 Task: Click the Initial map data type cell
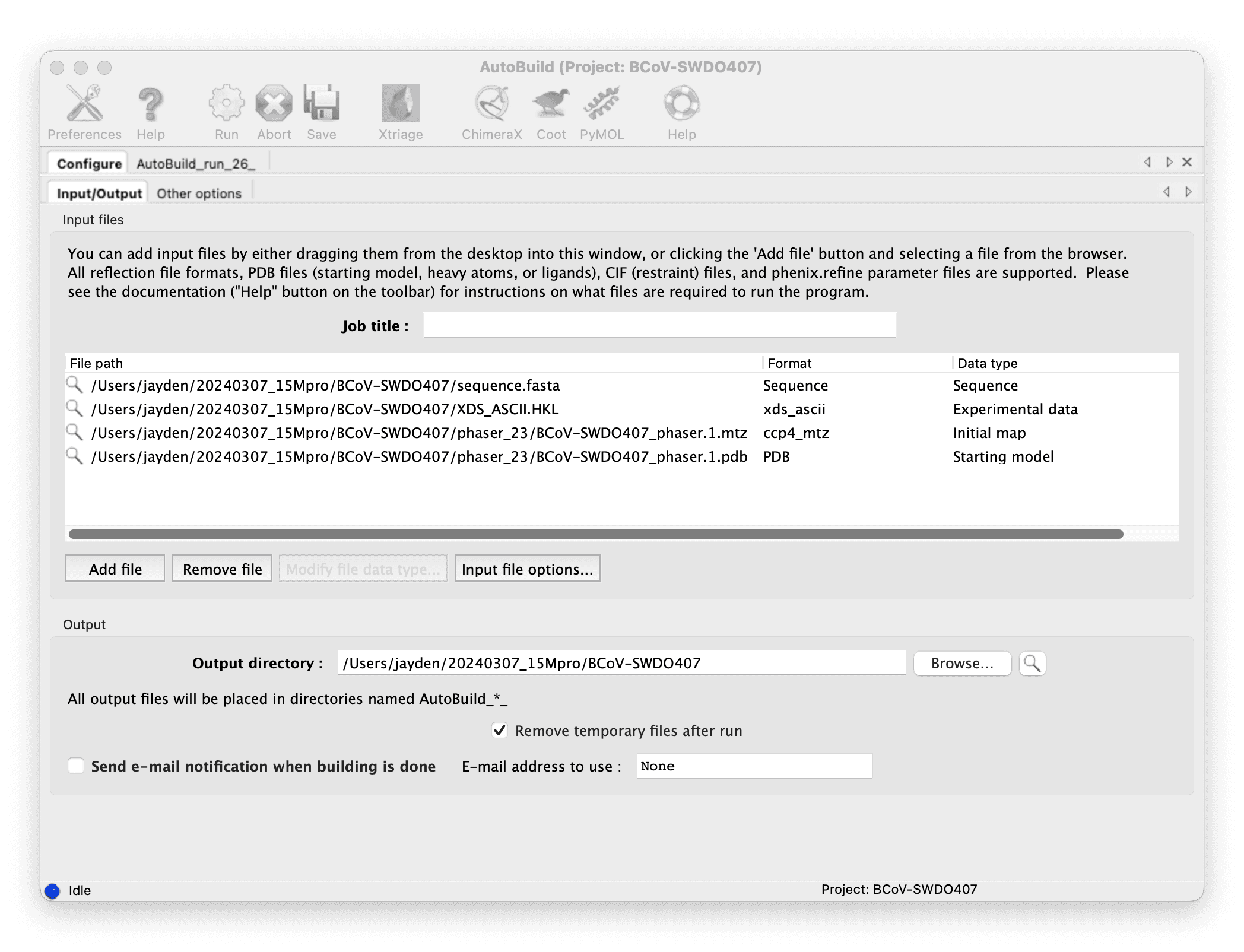989,433
